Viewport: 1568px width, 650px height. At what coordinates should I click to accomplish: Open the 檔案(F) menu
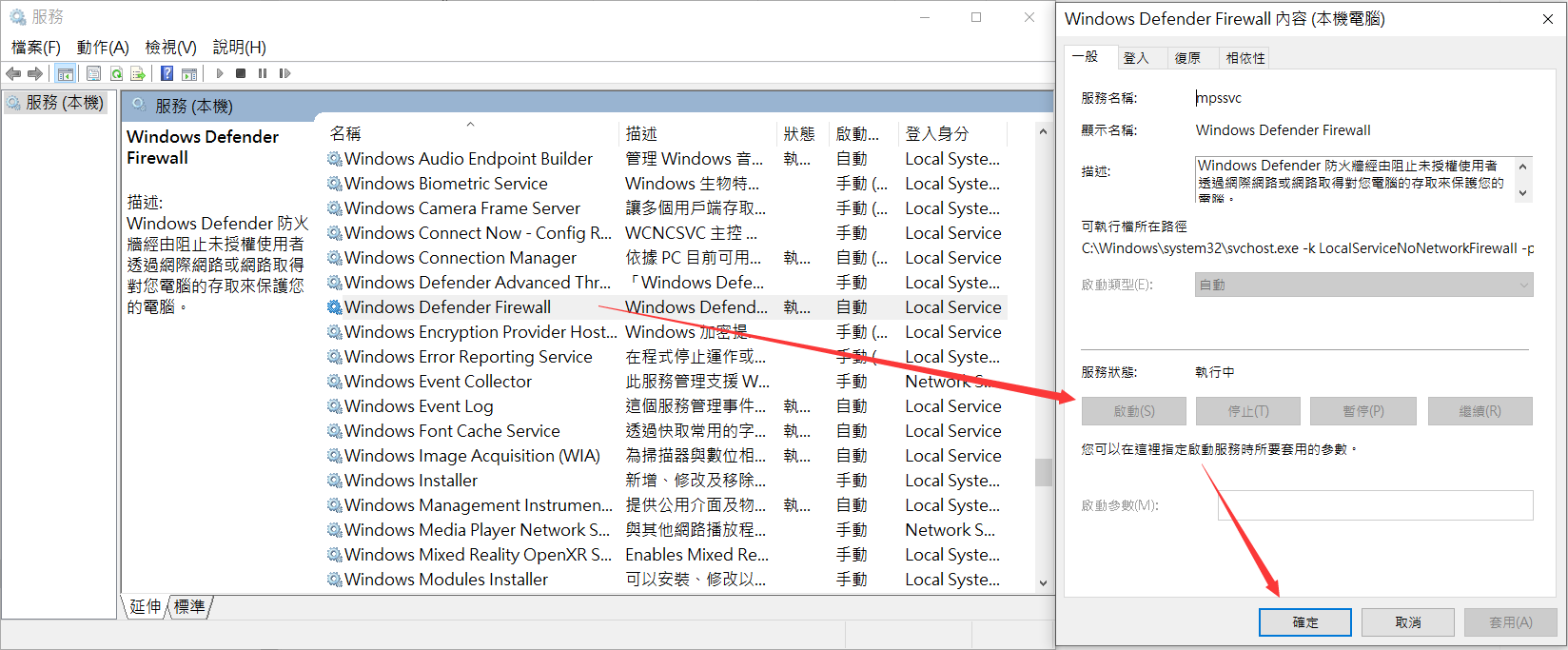36,47
